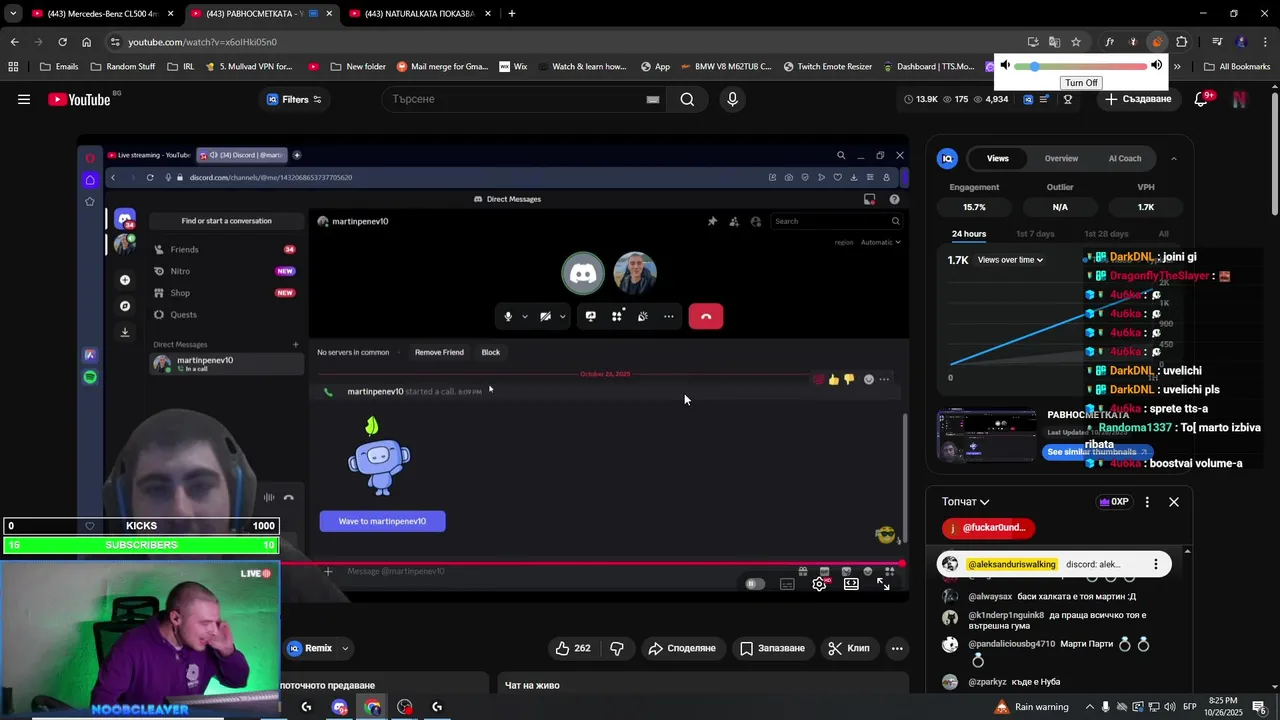The height and width of the screenshot is (720, 1280).
Task: Open video player settings gear
Action: pyautogui.click(x=819, y=584)
